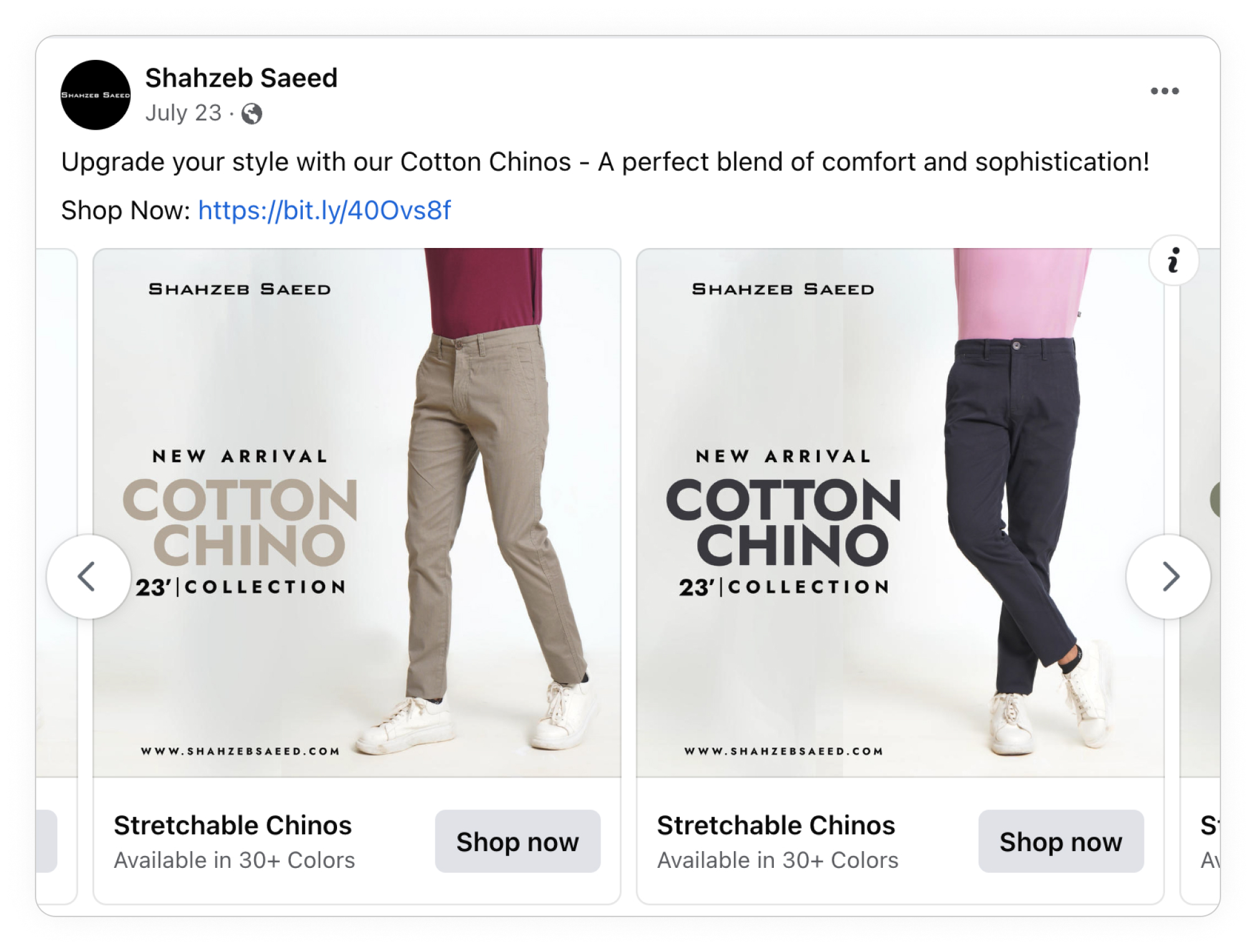Toggle the post options via the ellipsis control
This screenshot has width=1256, height=952.
pyautogui.click(x=1164, y=90)
